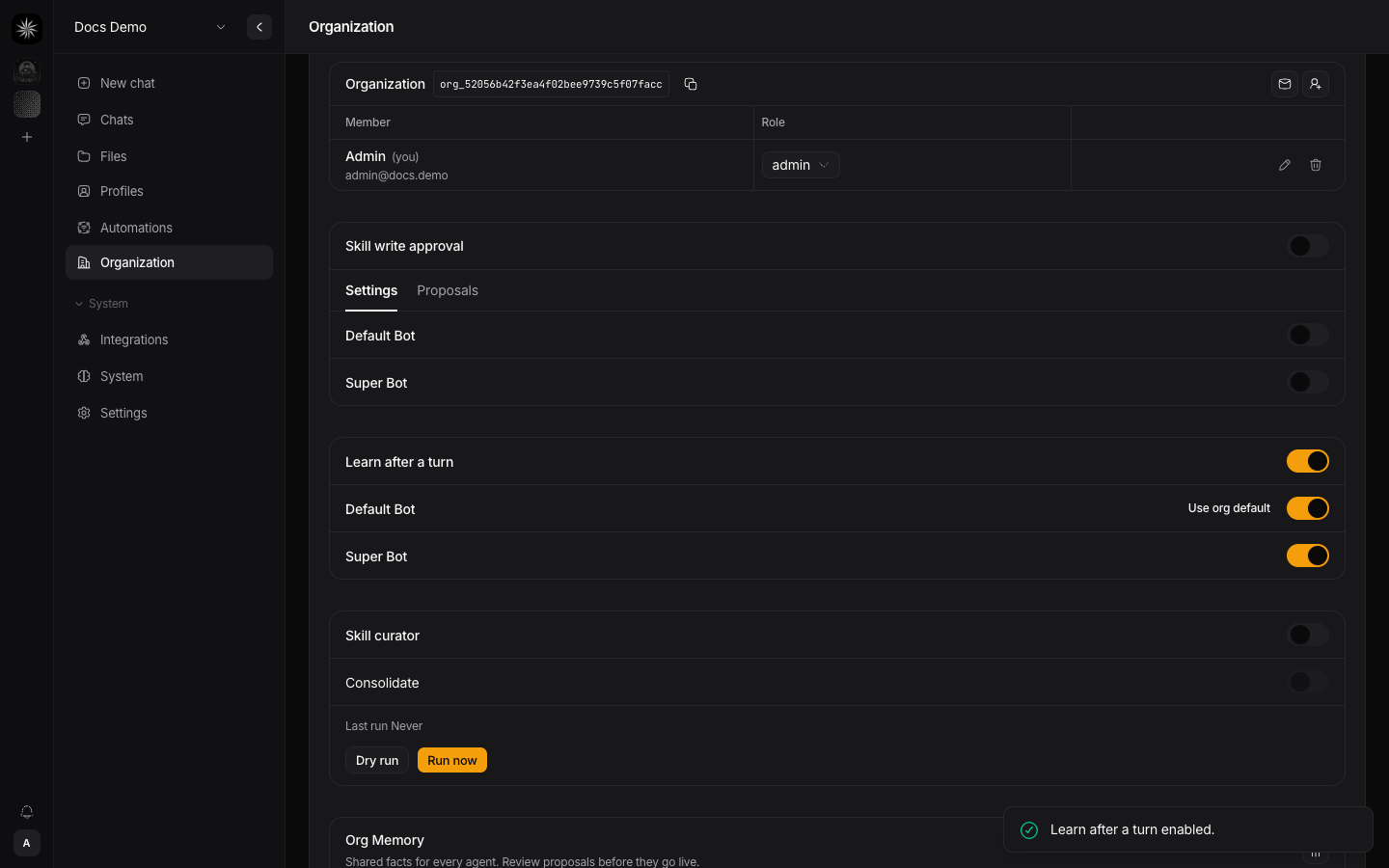Open Settings in the sidebar
The image size is (1389, 868).
click(169, 413)
